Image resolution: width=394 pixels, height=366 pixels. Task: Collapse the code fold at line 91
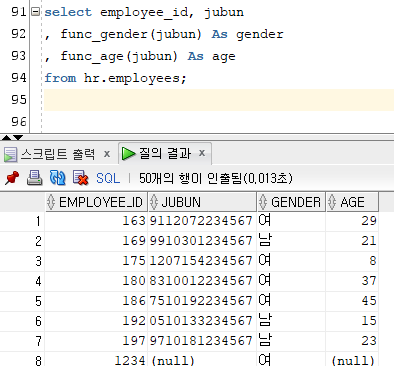pos(35,12)
